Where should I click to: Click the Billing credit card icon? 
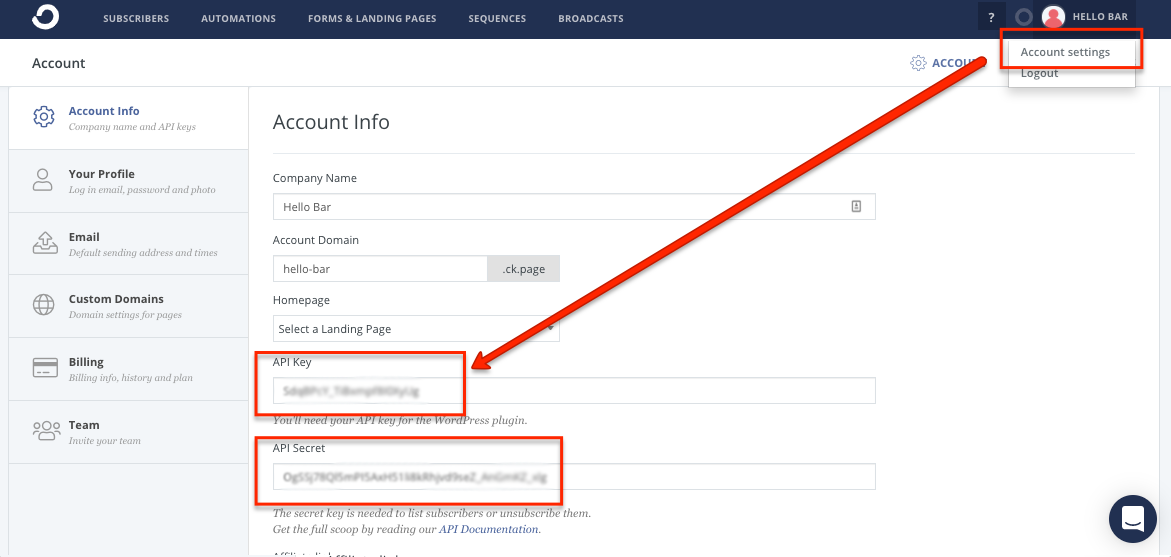point(45,367)
